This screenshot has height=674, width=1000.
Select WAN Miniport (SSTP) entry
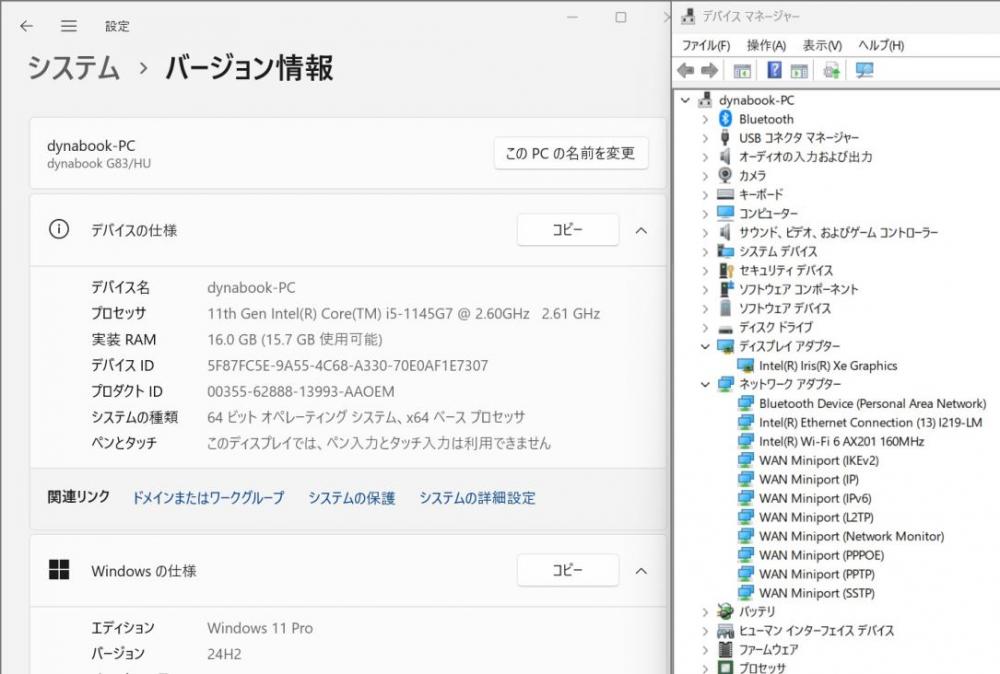point(817,593)
